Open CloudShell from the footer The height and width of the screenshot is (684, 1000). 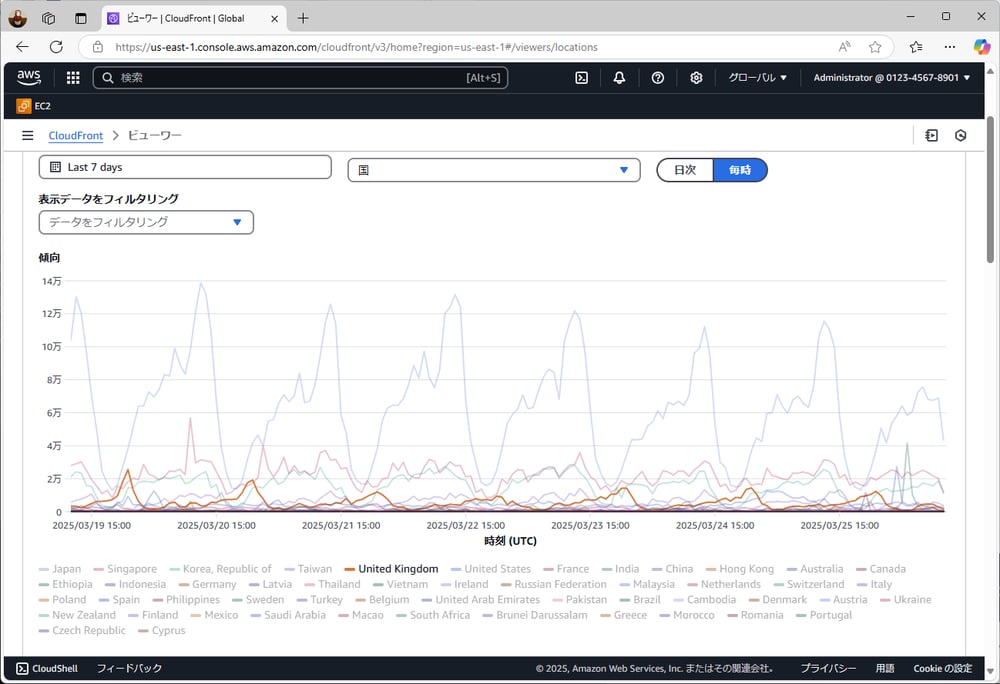point(47,668)
